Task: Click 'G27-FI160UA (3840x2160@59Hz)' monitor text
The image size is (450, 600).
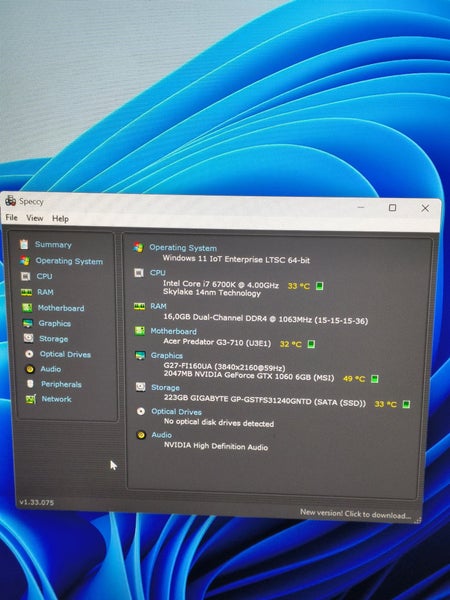Action: (x=224, y=367)
